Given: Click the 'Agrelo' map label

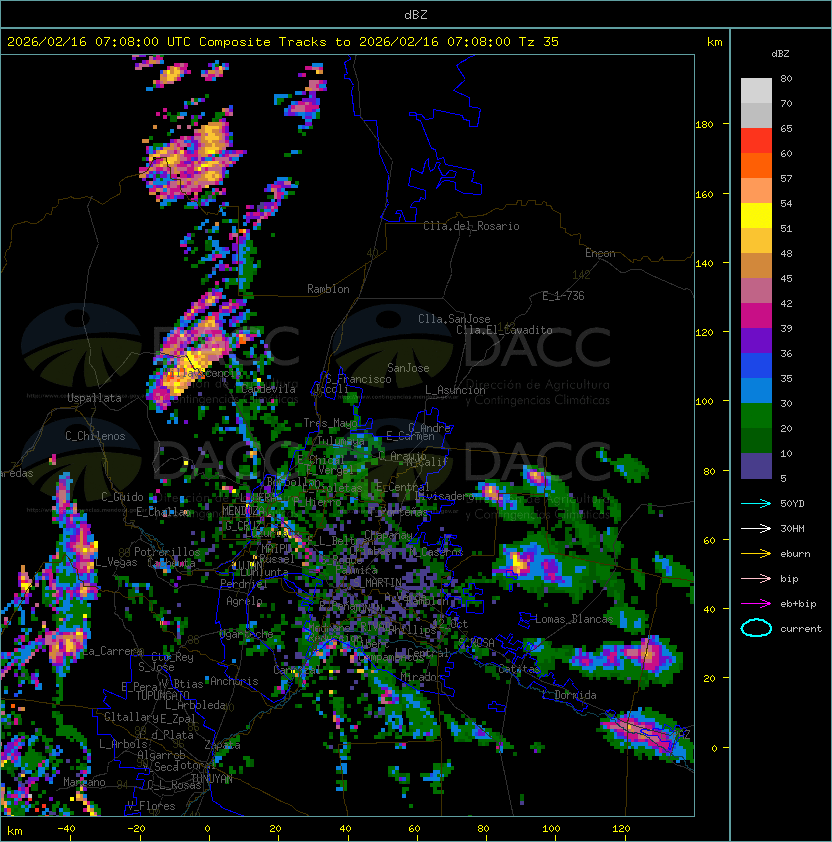Looking at the screenshot, I should (x=244, y=601).
